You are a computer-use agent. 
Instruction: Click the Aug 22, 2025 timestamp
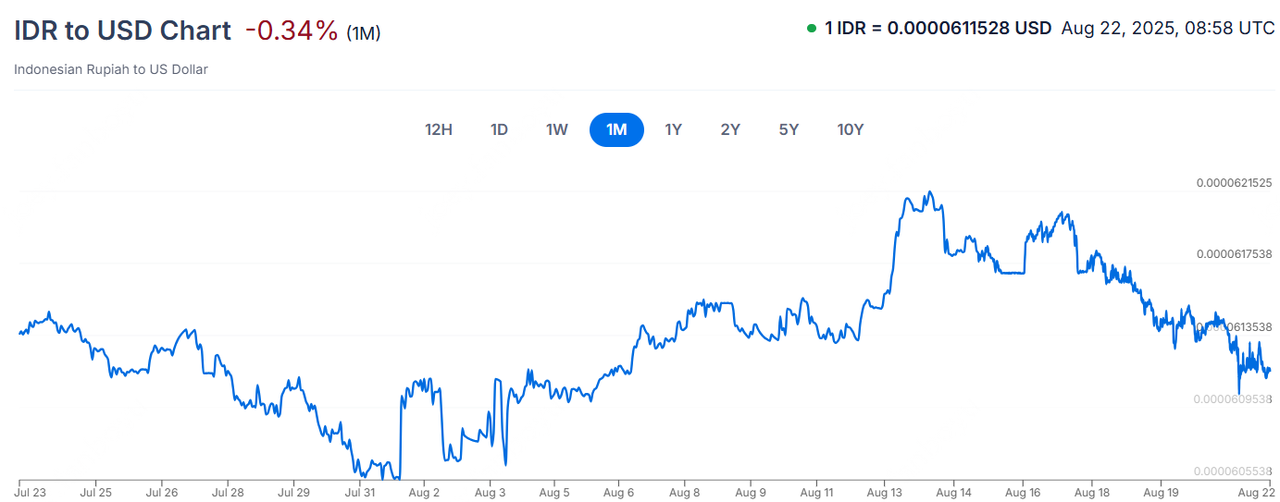(1168, 28)
